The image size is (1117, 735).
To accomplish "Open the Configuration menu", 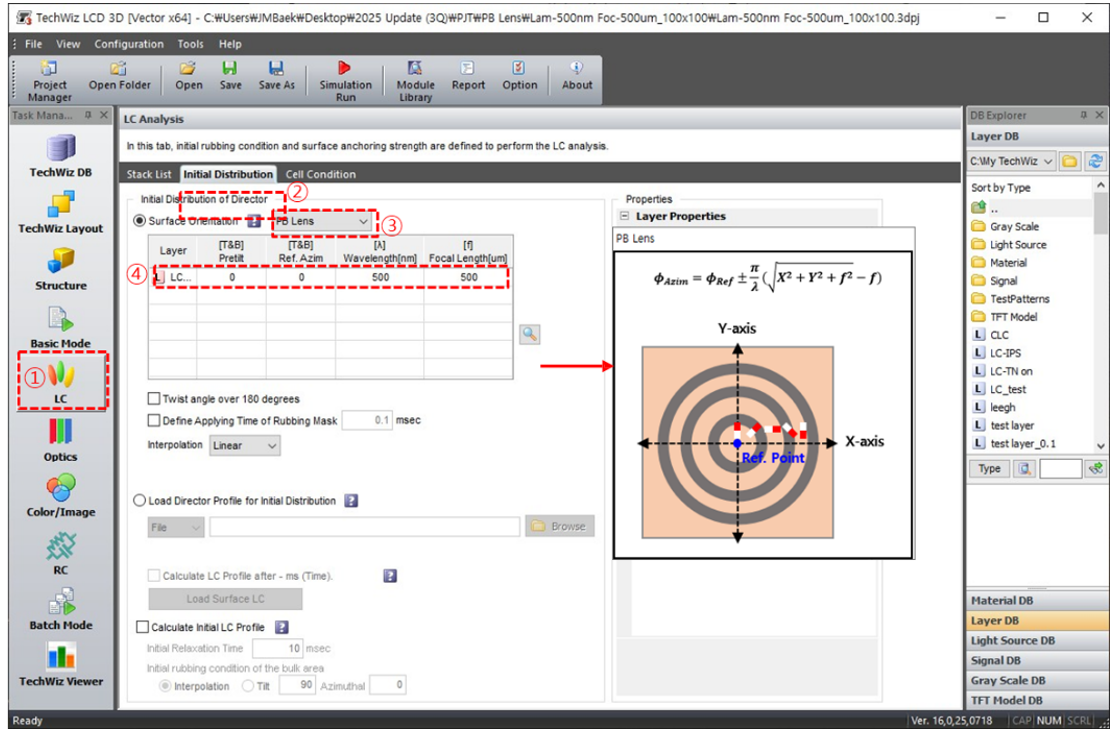I will (129, 44).
